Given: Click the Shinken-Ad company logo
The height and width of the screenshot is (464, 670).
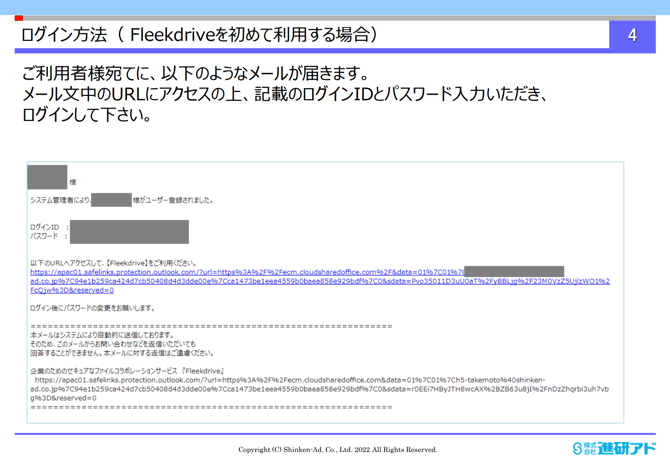Looking at the screenshot, I should point(614,448).
